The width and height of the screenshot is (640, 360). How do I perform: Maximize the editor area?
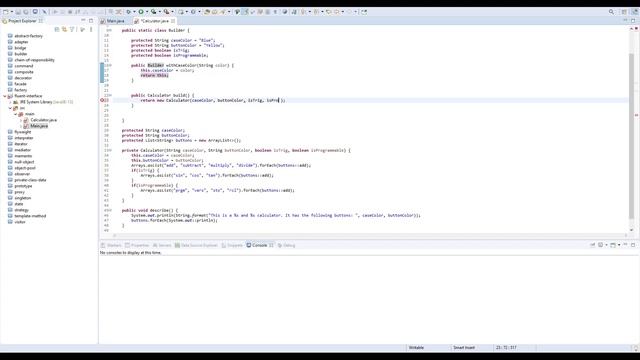pyautogui.click(x=633, y=20)
